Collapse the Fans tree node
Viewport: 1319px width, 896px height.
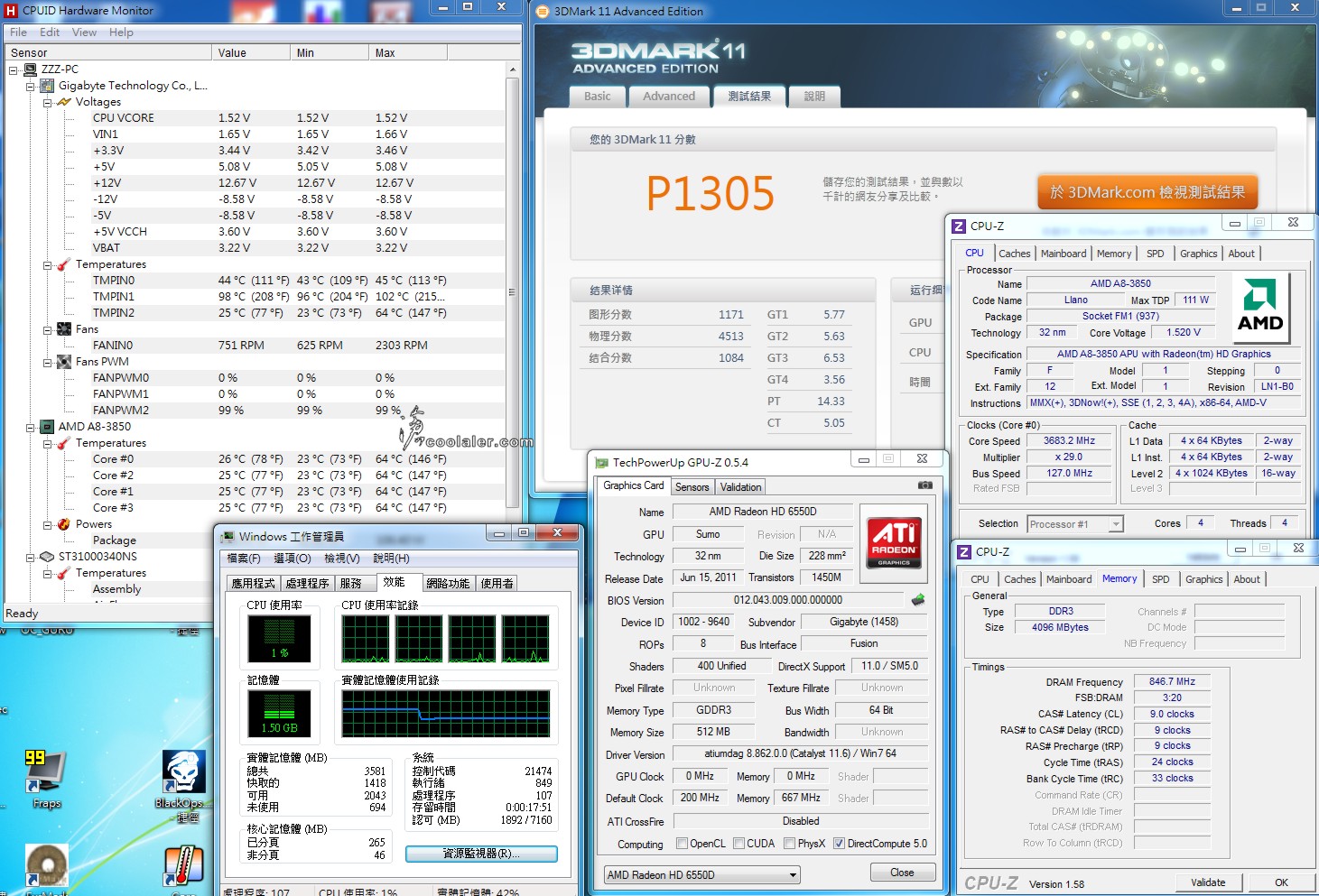point(47,329)
